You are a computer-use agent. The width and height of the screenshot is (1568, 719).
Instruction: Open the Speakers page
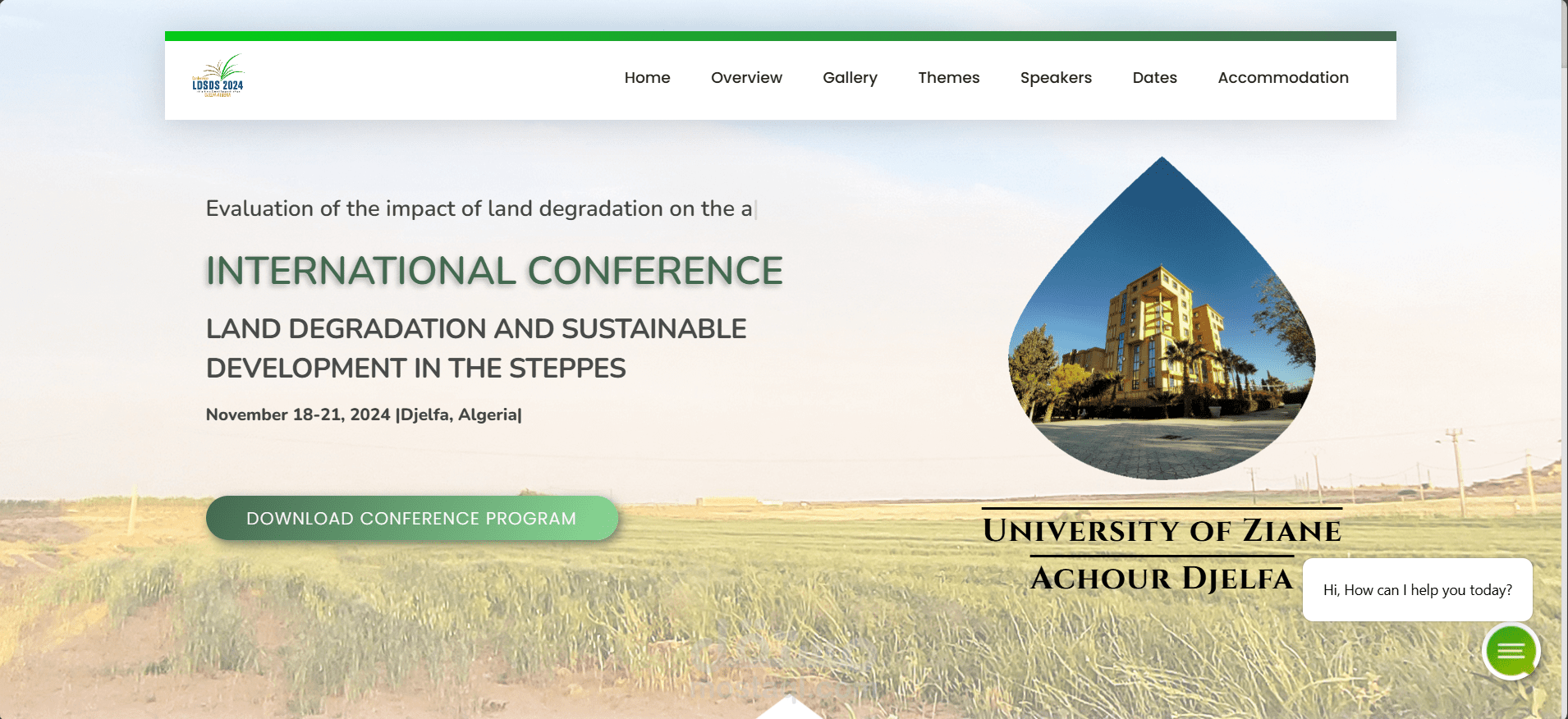pyautogui.click(x=1056, y=78)
